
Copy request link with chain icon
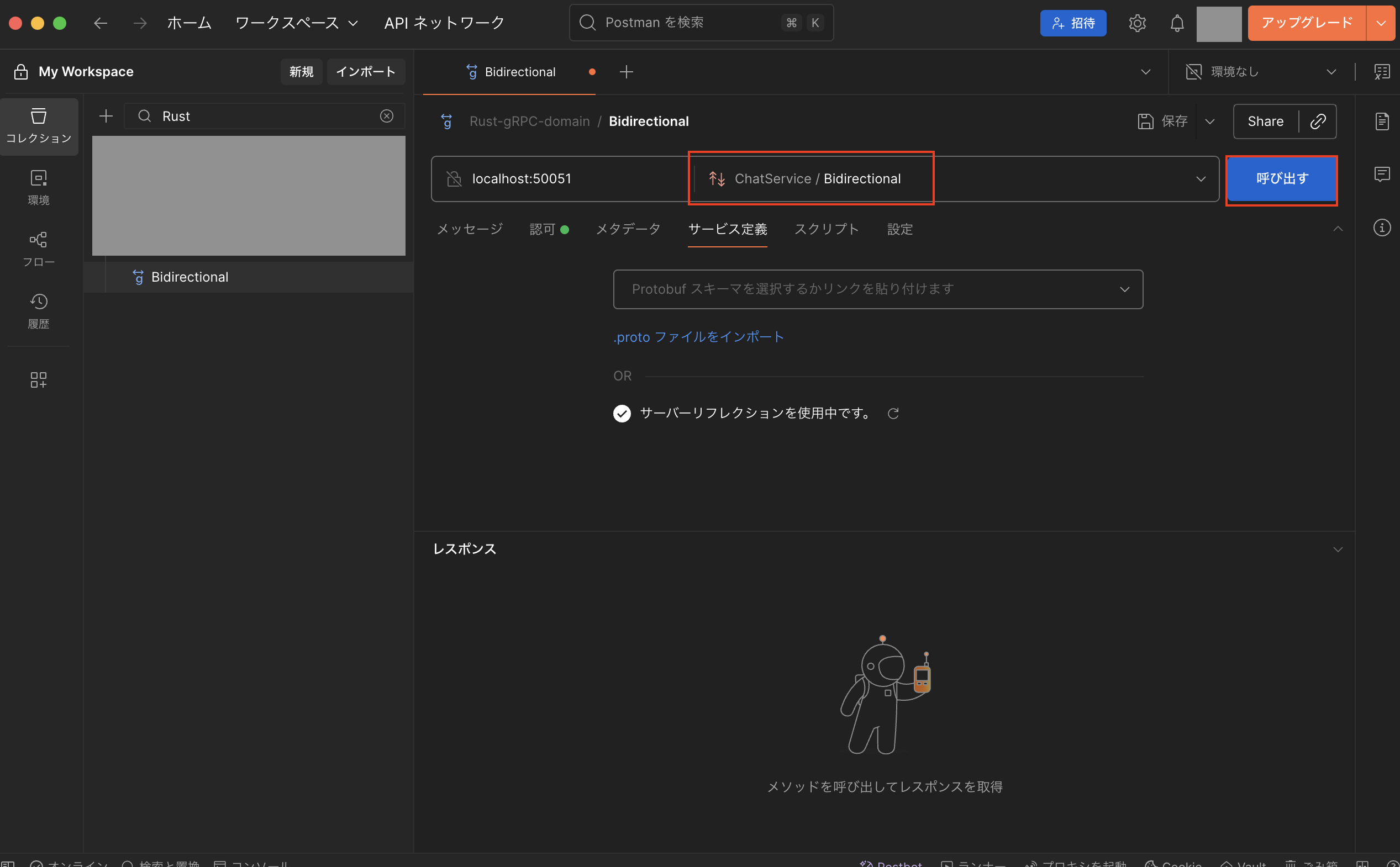pos(1318,121)
